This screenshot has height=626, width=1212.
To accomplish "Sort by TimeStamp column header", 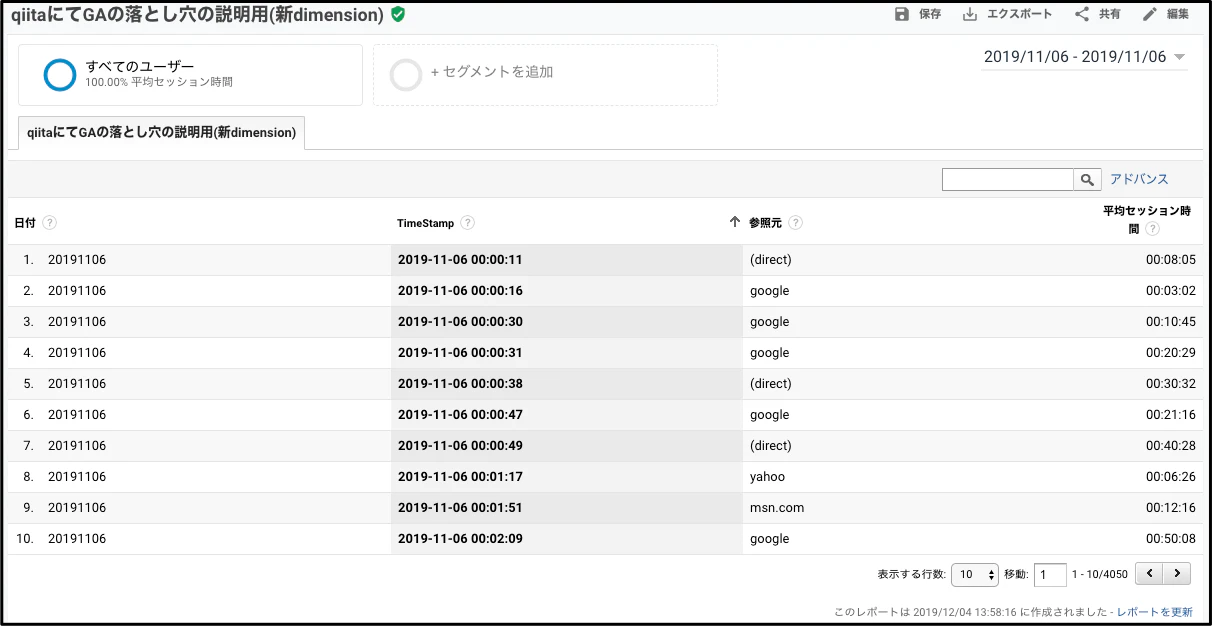I will point(425,223).
